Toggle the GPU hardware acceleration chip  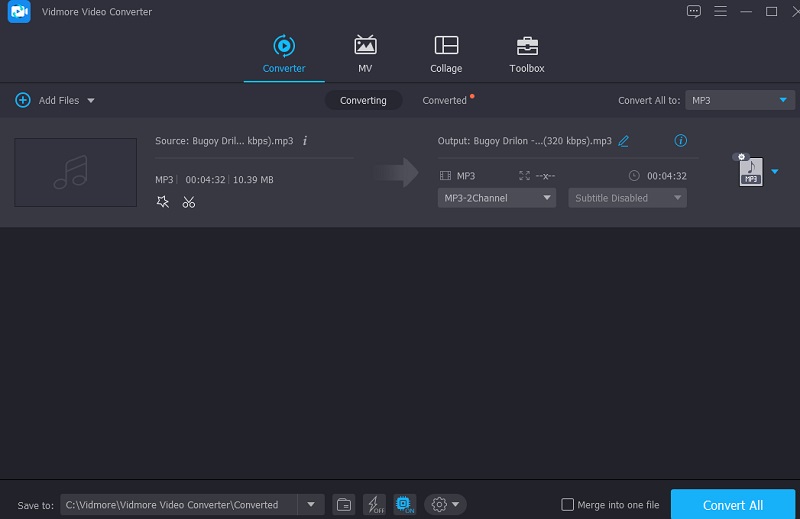[x=405, y=505]
